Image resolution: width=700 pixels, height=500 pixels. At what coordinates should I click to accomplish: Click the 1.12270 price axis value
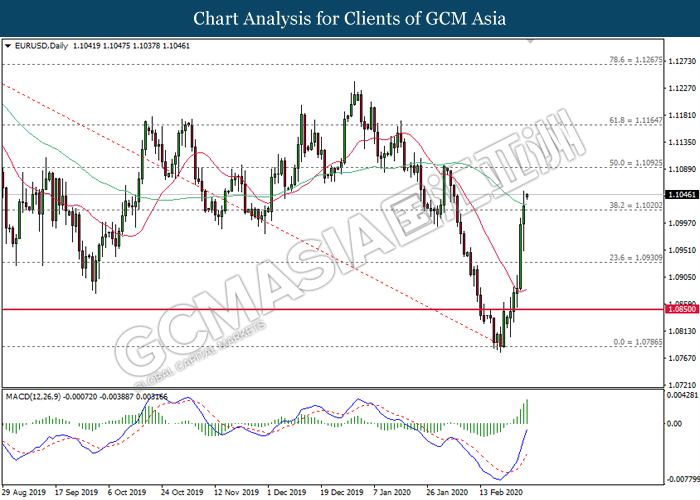[682, 88]
